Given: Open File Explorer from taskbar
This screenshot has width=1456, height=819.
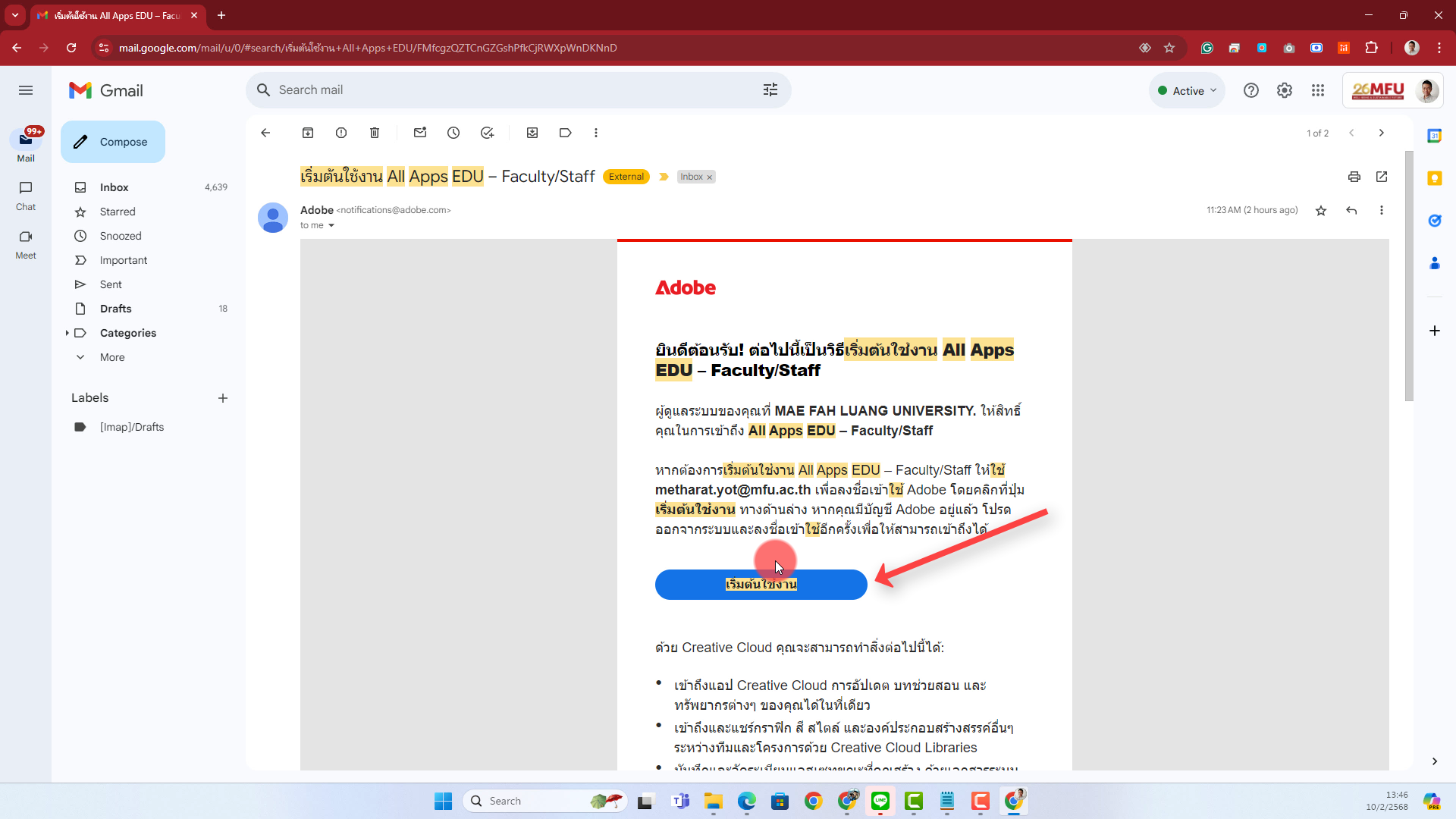Looking at the screenshot, I should point(714,801).
